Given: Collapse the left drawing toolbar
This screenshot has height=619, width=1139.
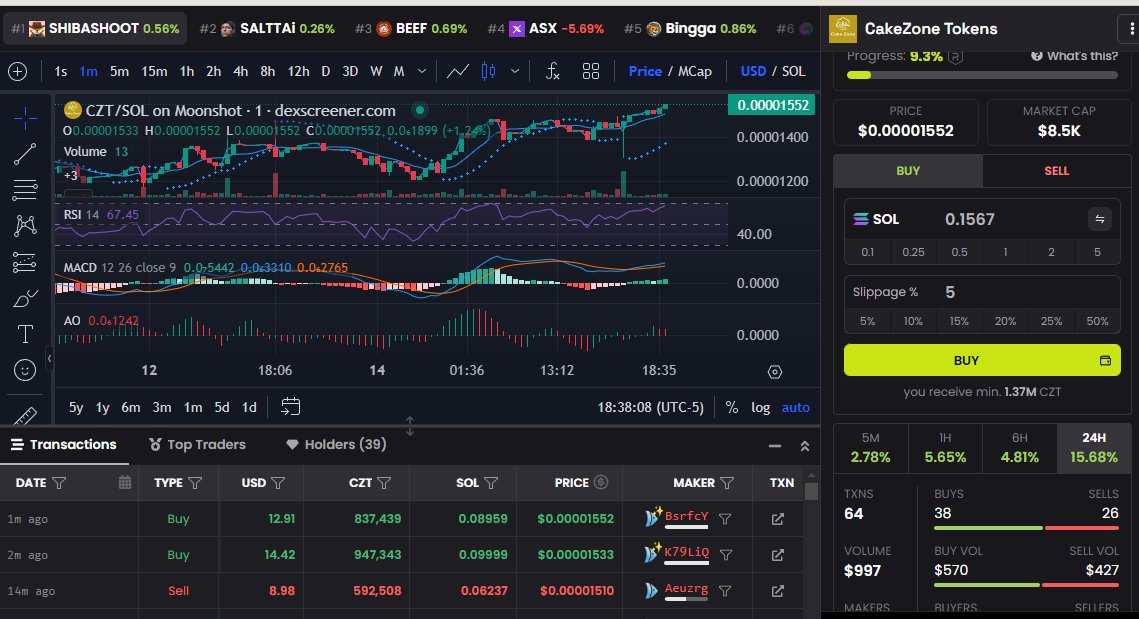Looking at the screenshot, I should tap(49, 358).
